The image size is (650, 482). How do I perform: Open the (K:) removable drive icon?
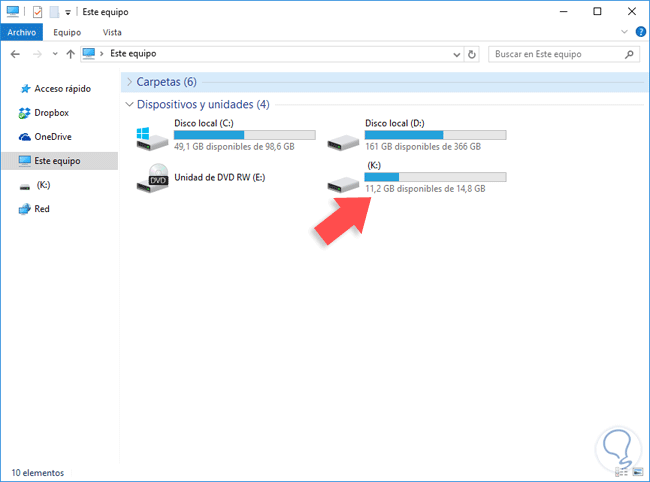click(x=345, y=181)
